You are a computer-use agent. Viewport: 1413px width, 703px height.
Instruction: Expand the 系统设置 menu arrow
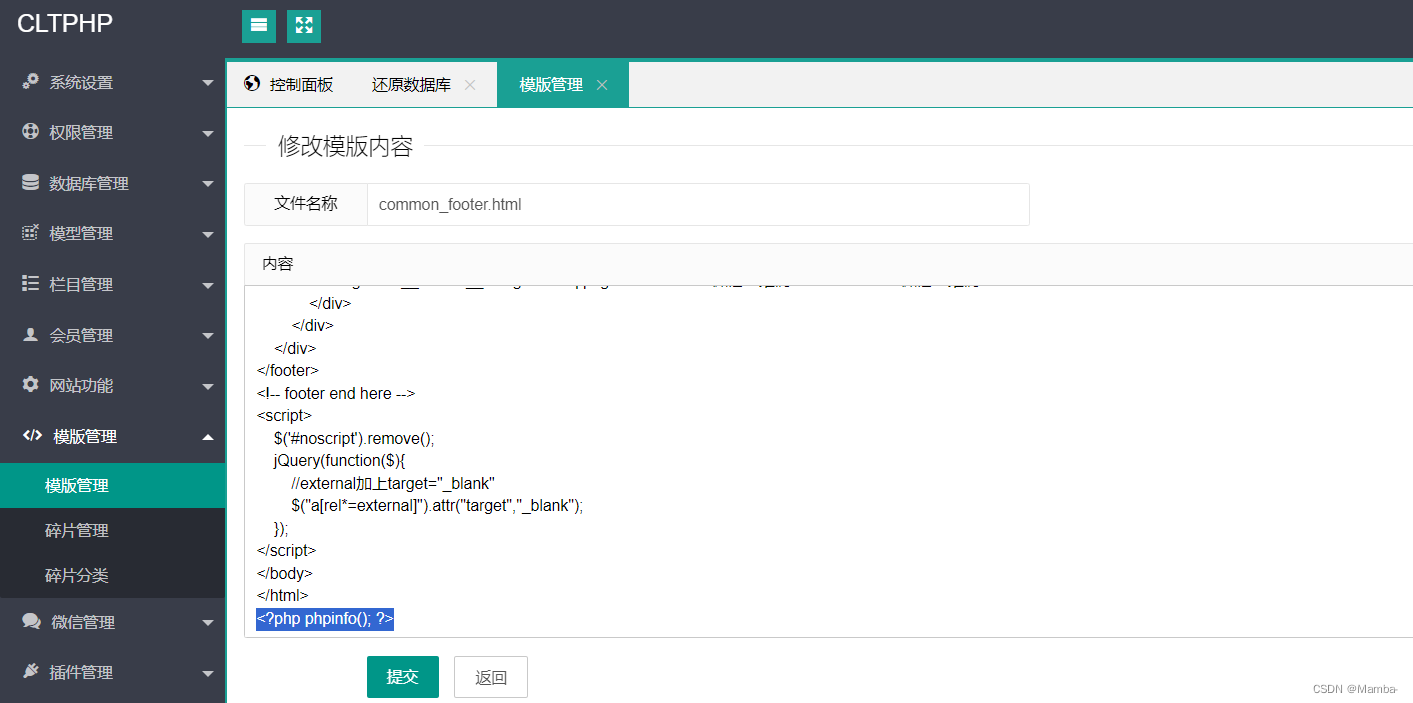click(208, 83)
